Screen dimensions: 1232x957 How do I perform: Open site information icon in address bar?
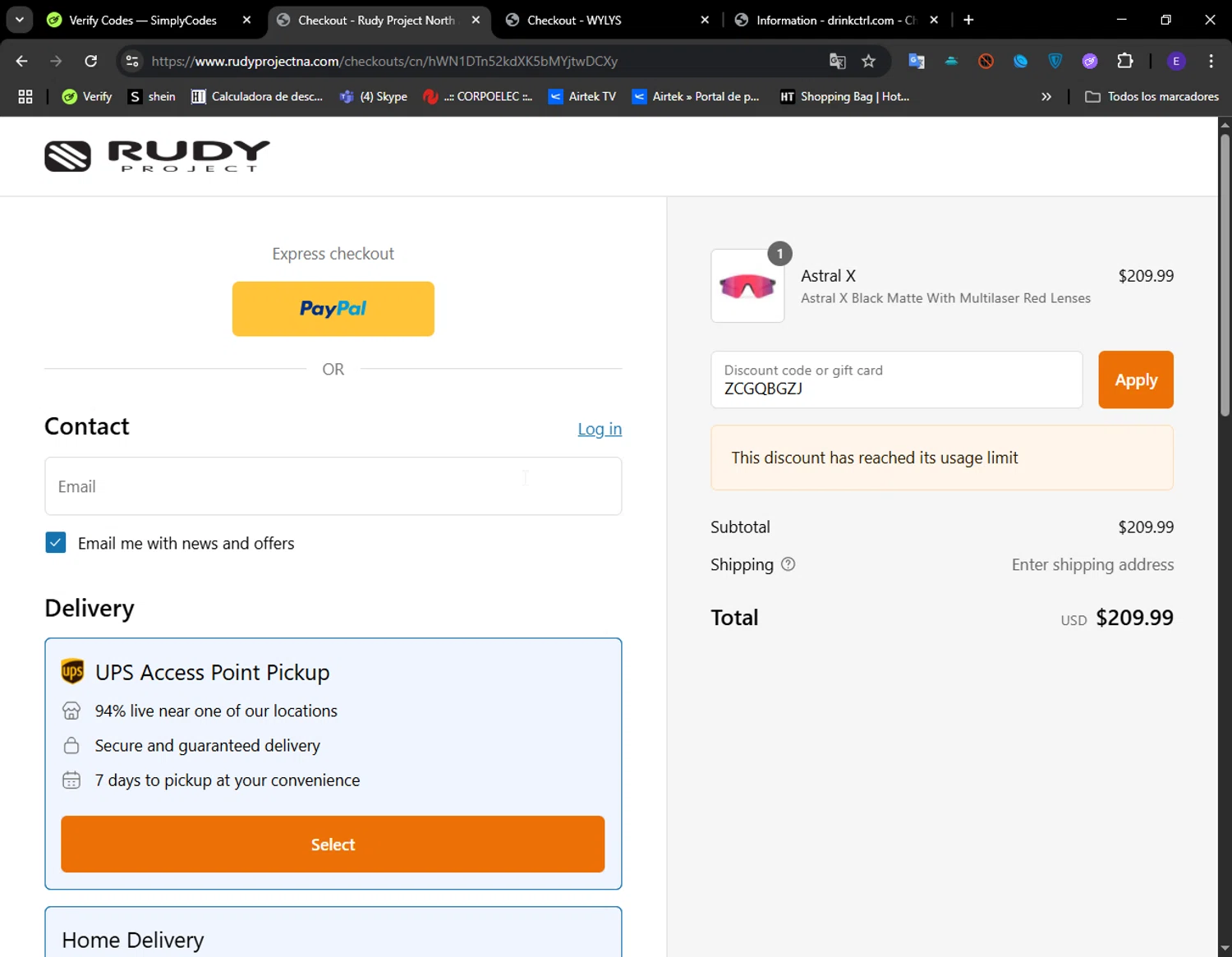(x=132, y=61)
